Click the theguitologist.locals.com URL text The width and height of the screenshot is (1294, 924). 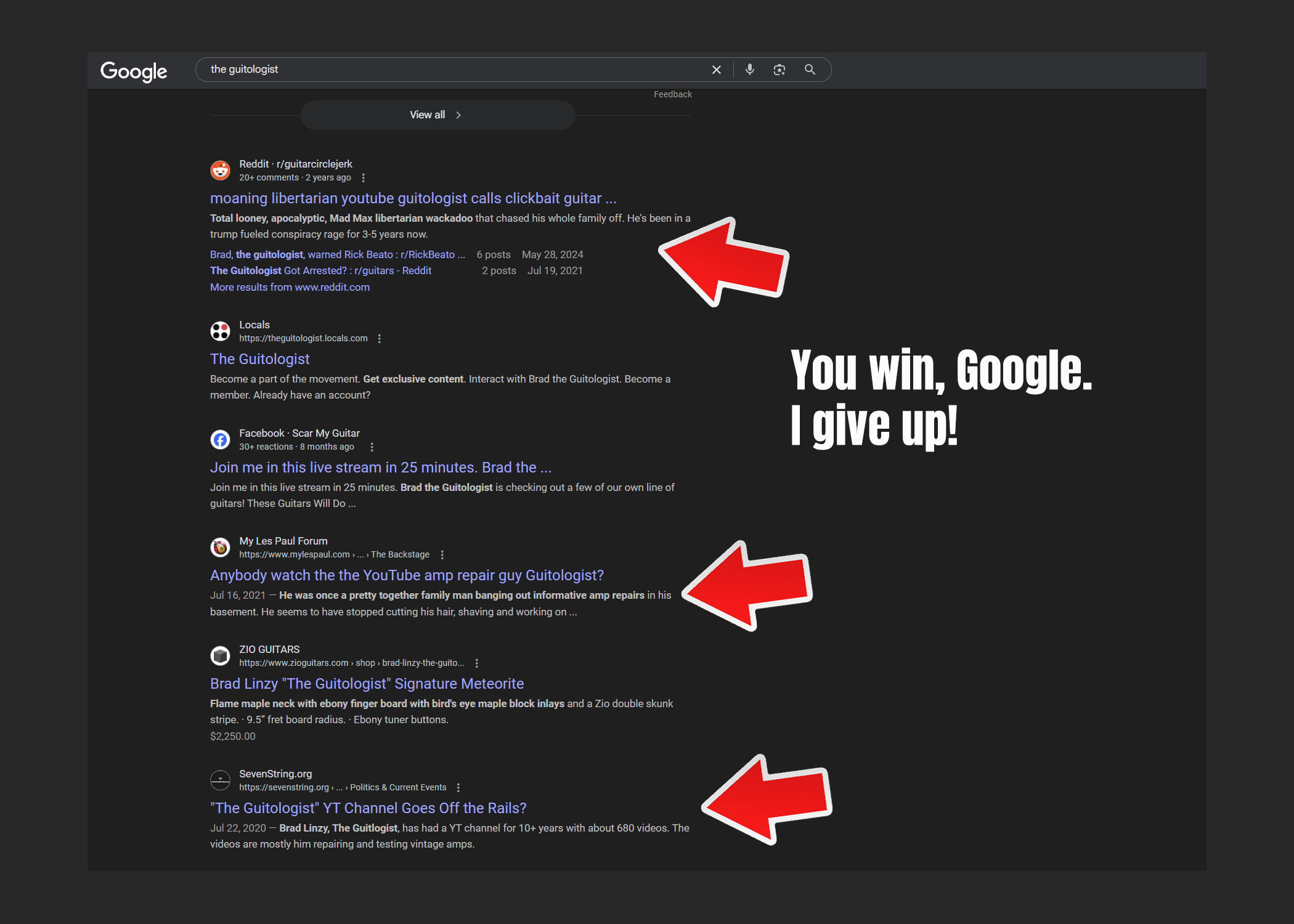click(x=303, y=338)
